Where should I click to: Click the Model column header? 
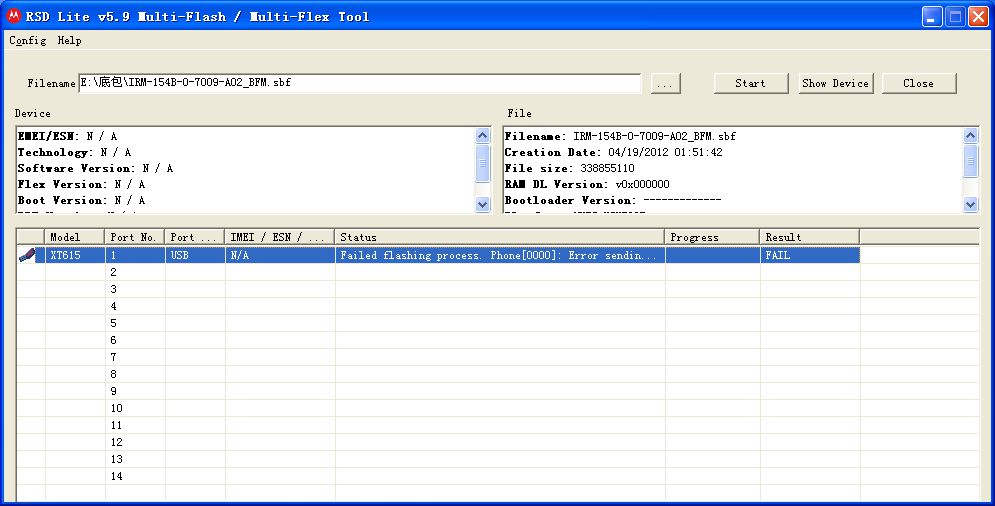(x=75, y=237)
